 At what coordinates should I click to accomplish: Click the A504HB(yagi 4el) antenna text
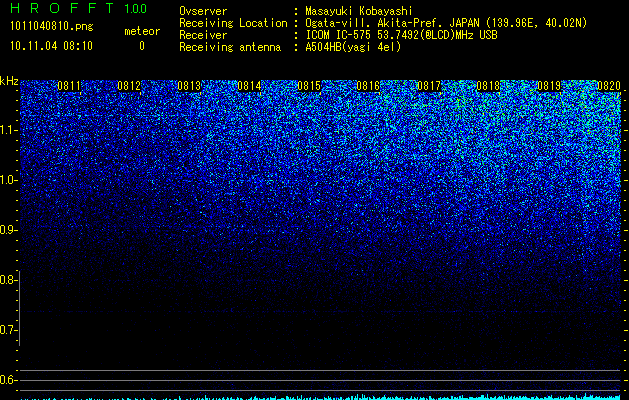[353, 47]
